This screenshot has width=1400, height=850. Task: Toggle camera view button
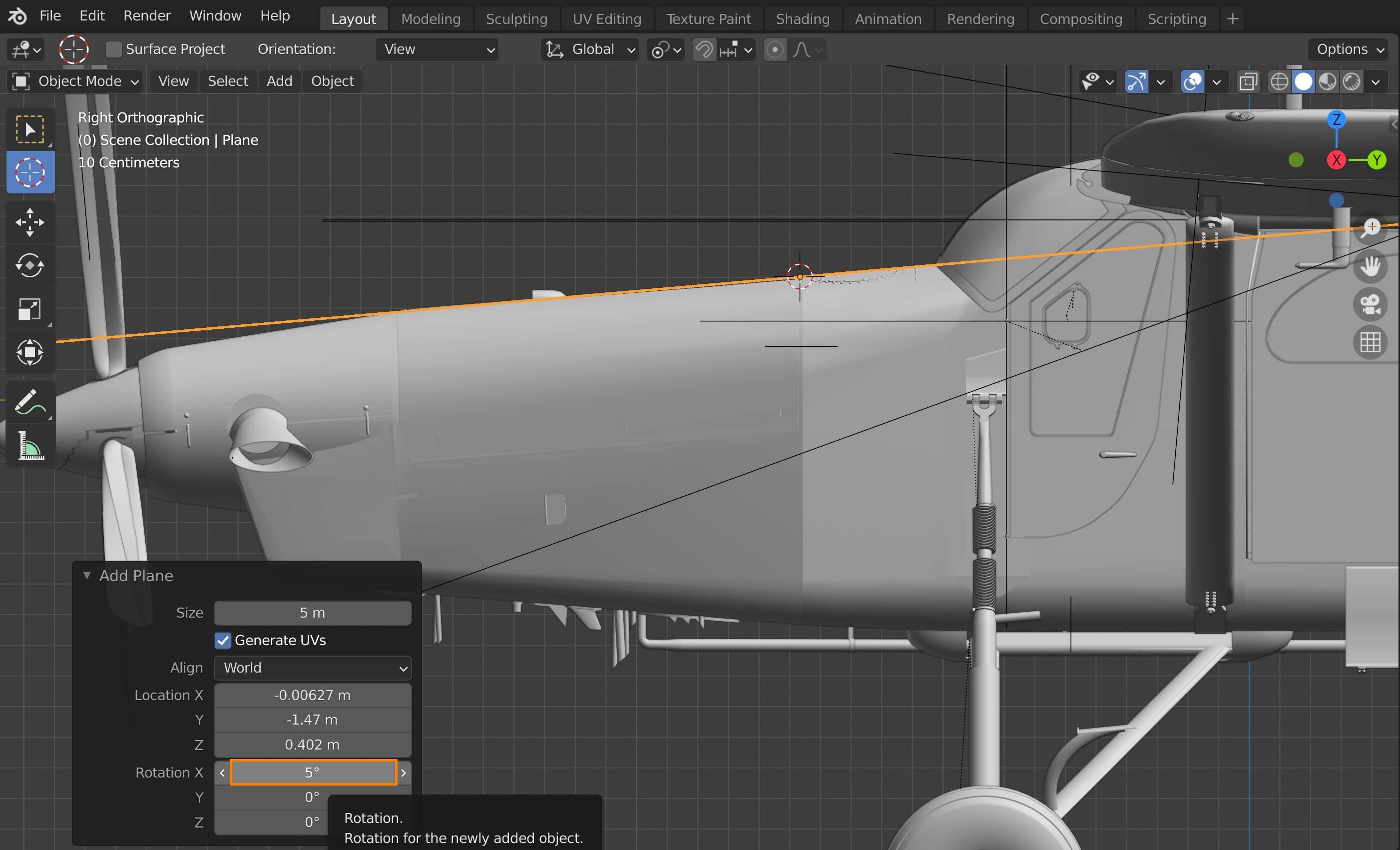tap(1371, 304)
